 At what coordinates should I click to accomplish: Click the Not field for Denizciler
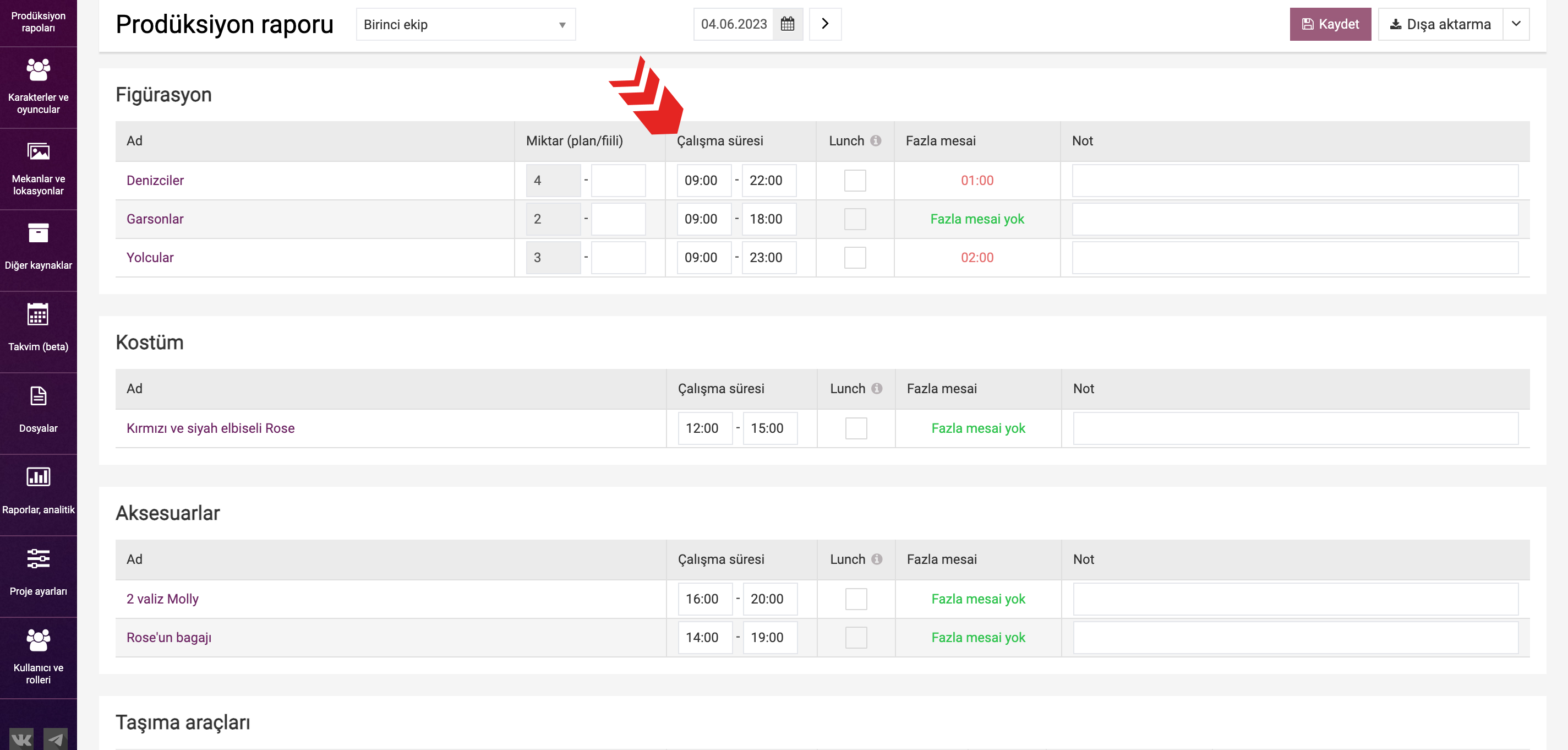tap(1294, 180)
